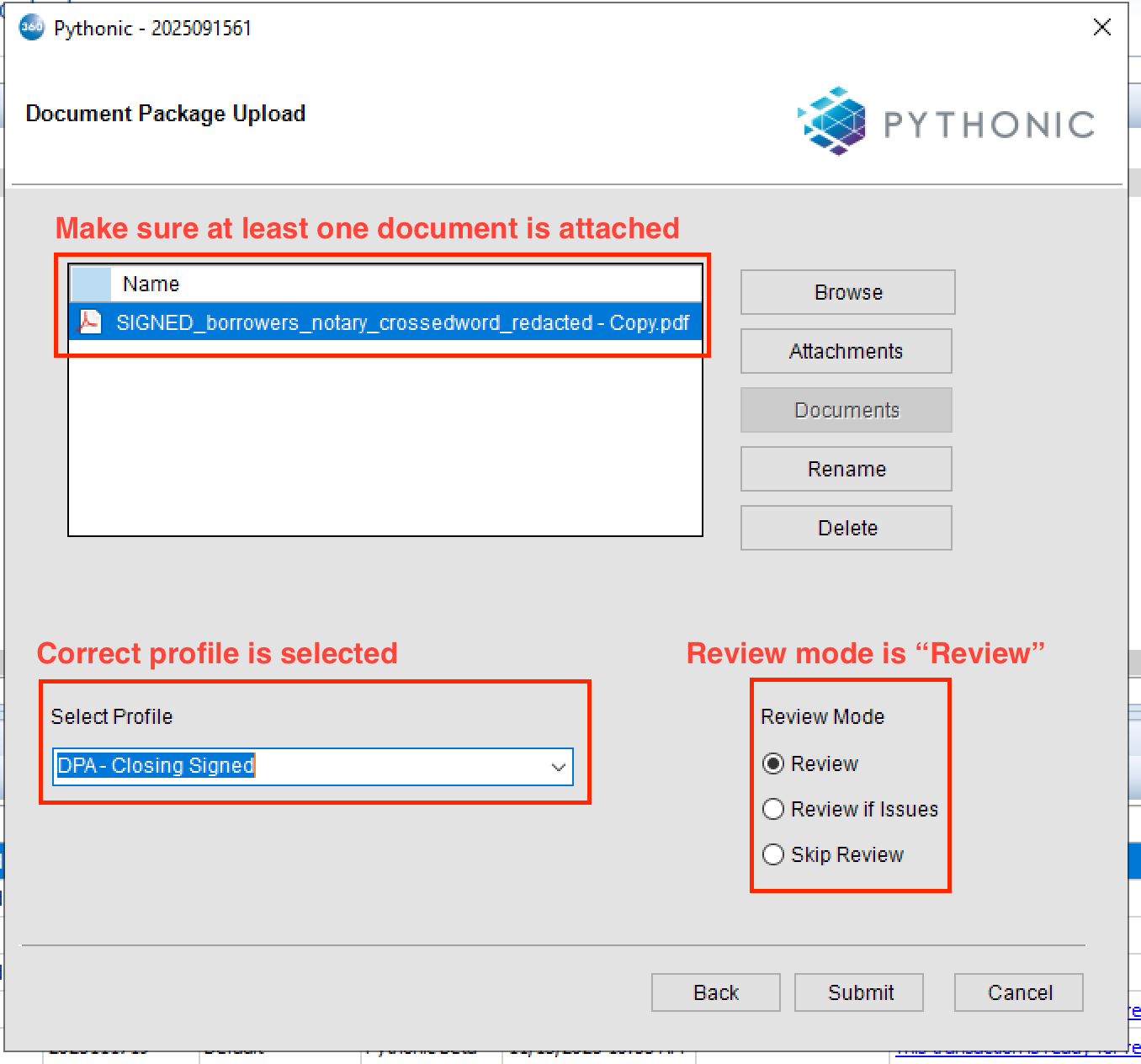Submit the document package
The image size is (1141, 1064).
tap(859, 992)
